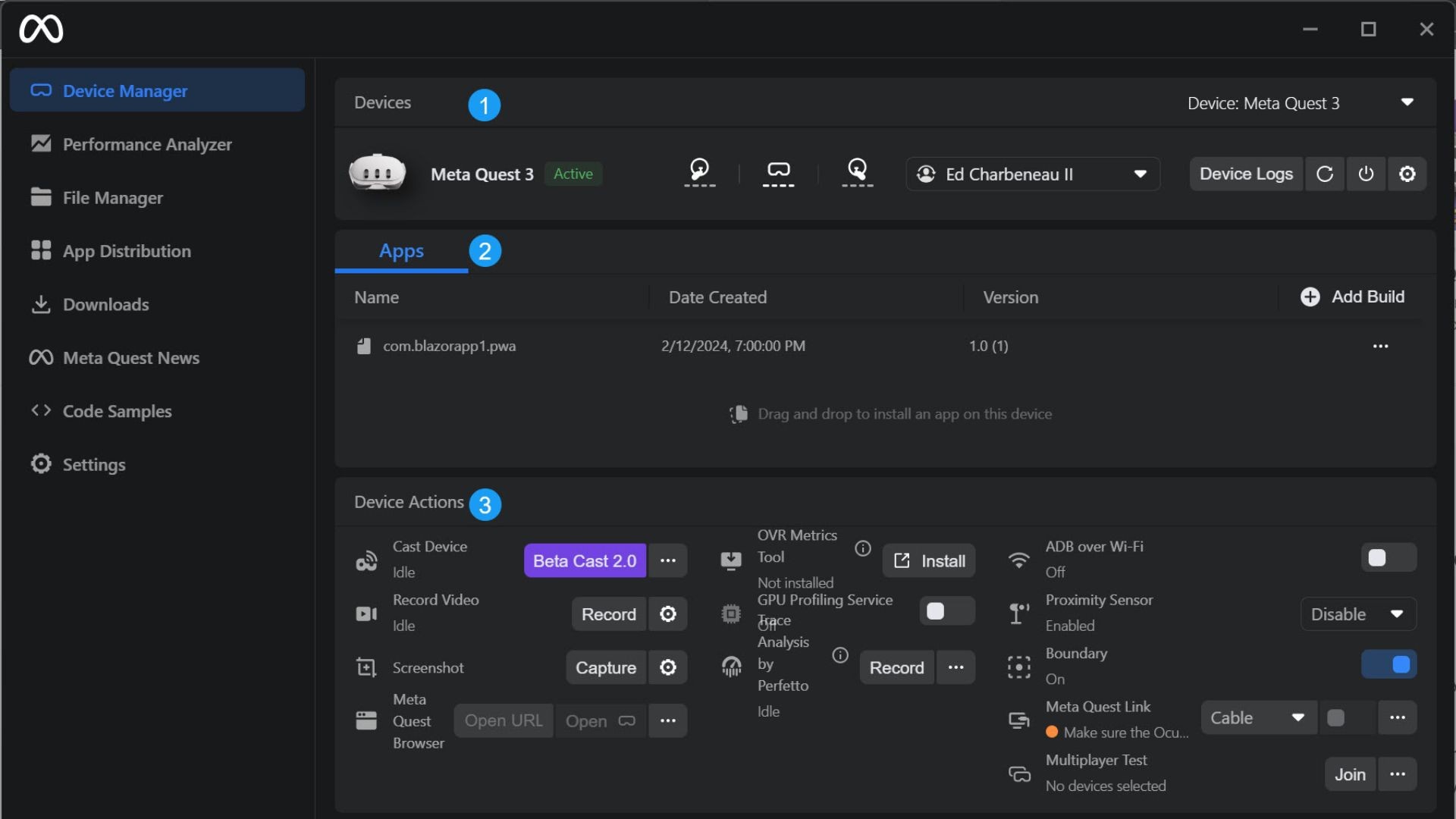Open Record Video settings gear
The width and height of the screenshot is (1456, 819).
[667, 614]
